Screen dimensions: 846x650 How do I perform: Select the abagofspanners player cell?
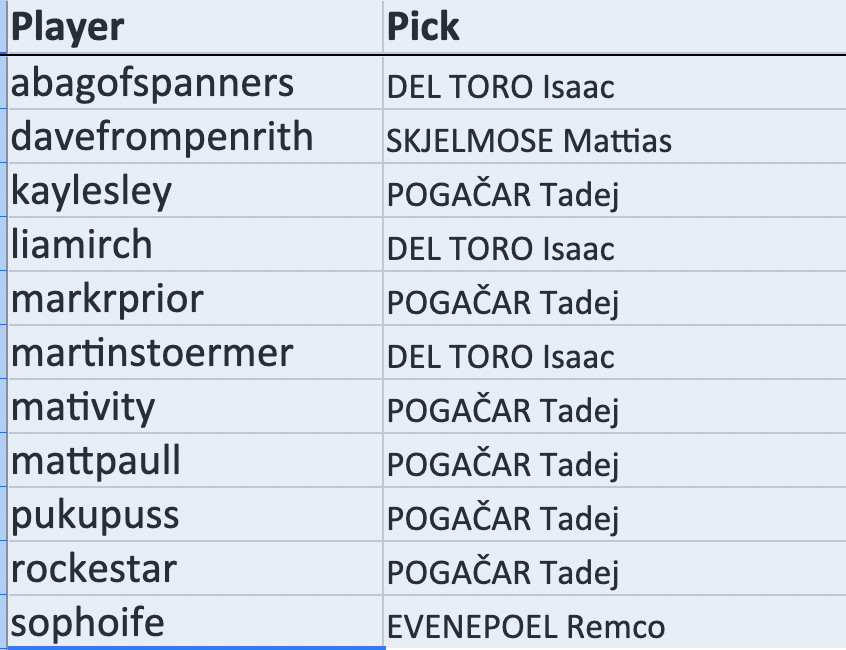195,84
